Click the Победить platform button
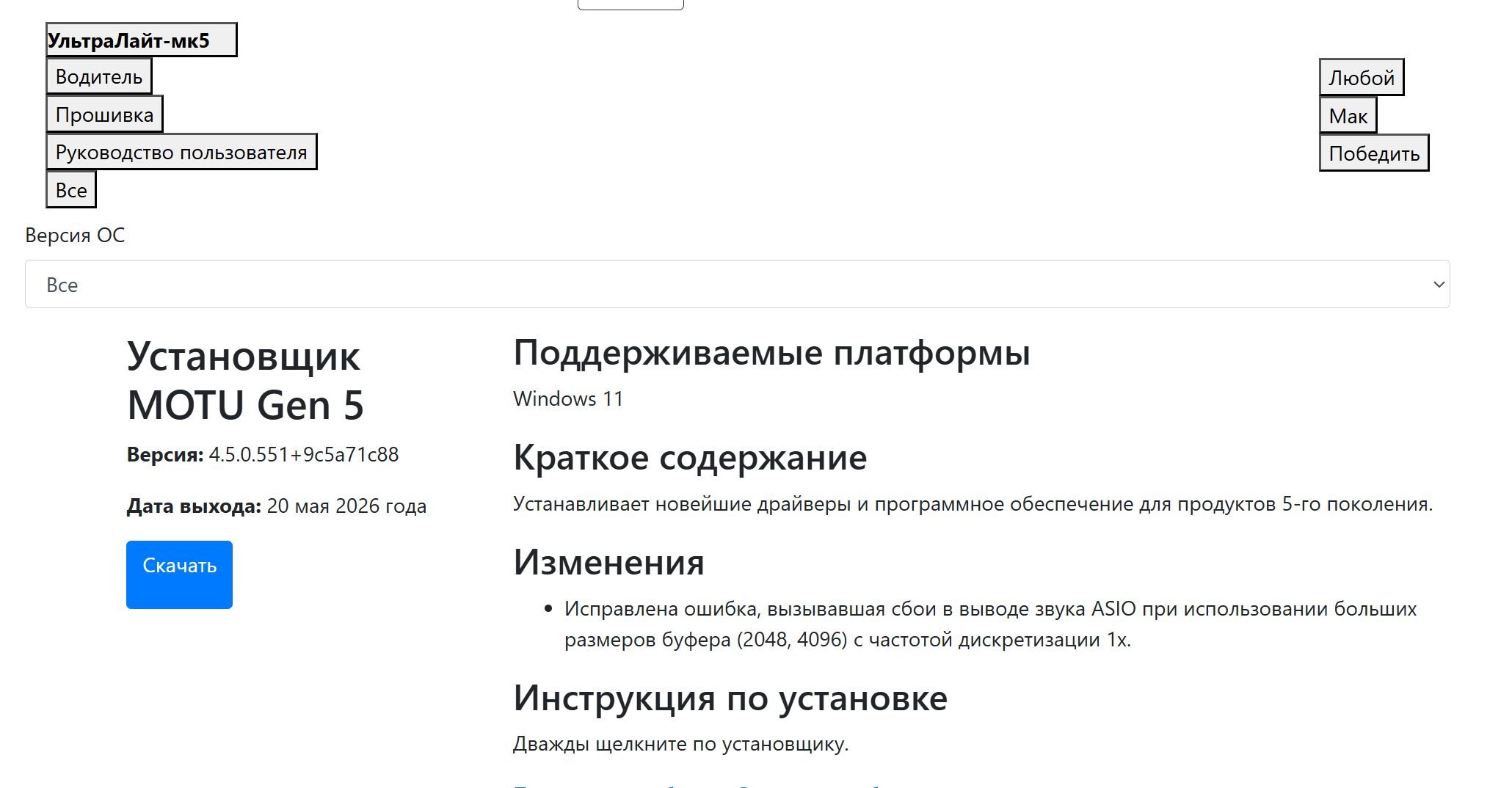 tap(1374, 153)
